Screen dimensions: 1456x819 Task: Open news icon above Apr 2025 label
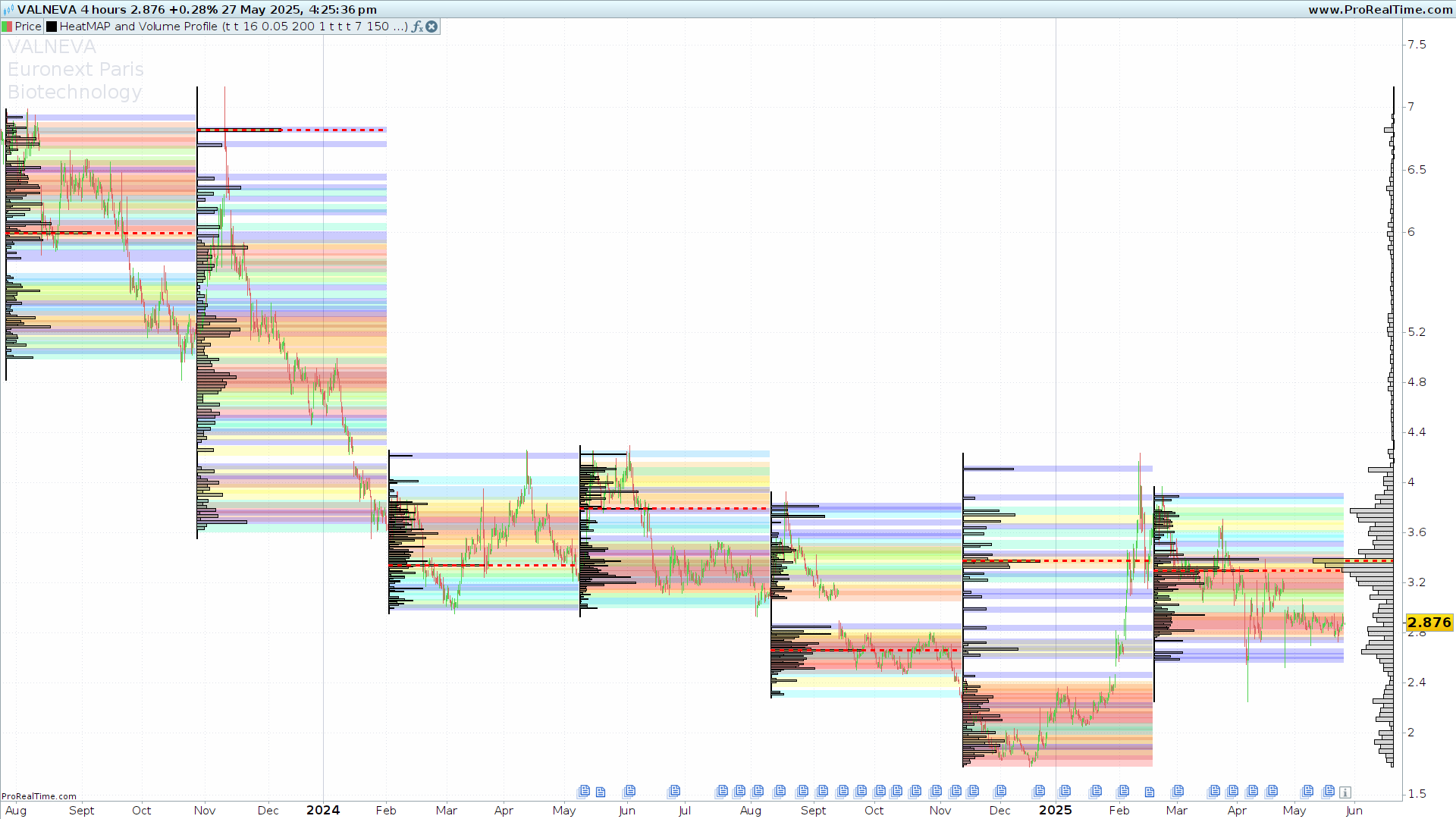pyautogui.click(x=1232, y=792)
